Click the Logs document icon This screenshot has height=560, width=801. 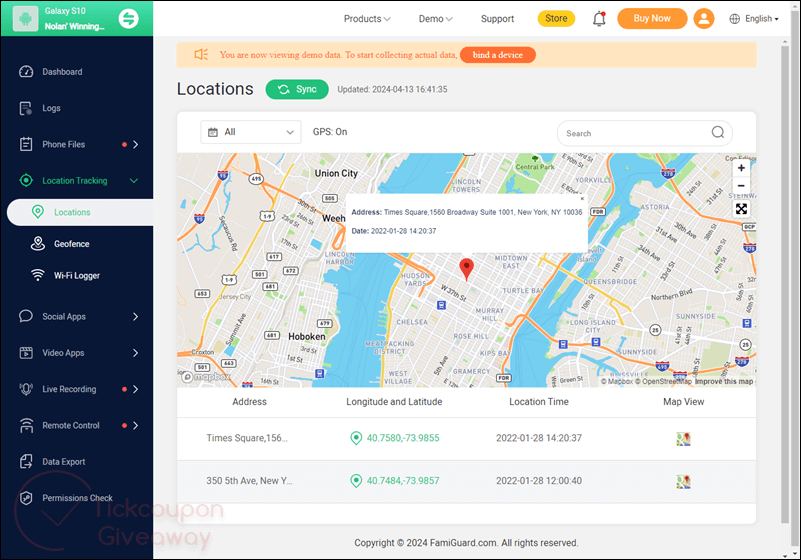(x=26, y=108)
